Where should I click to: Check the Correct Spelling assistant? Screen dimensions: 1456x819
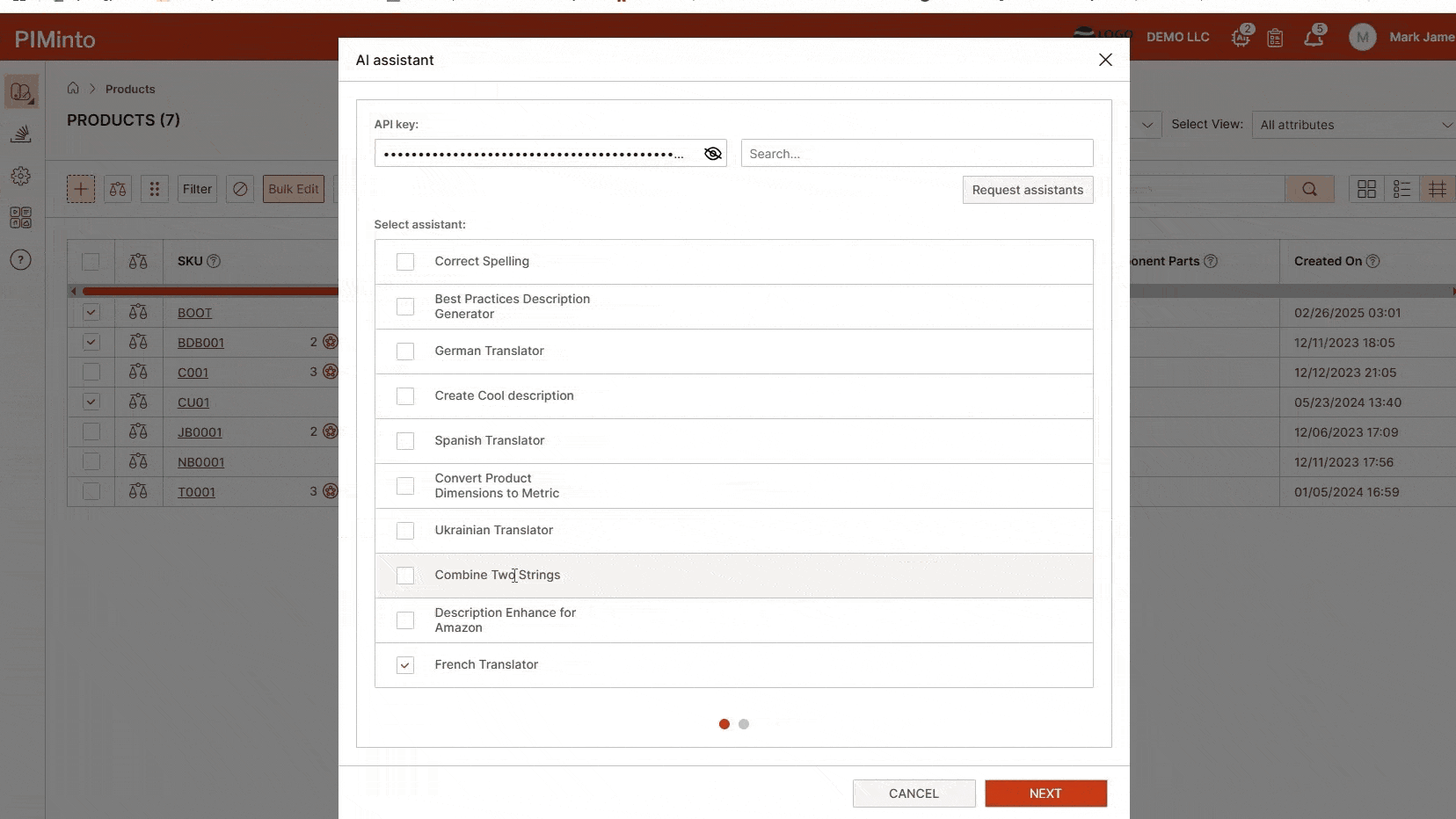pos(405,262)
